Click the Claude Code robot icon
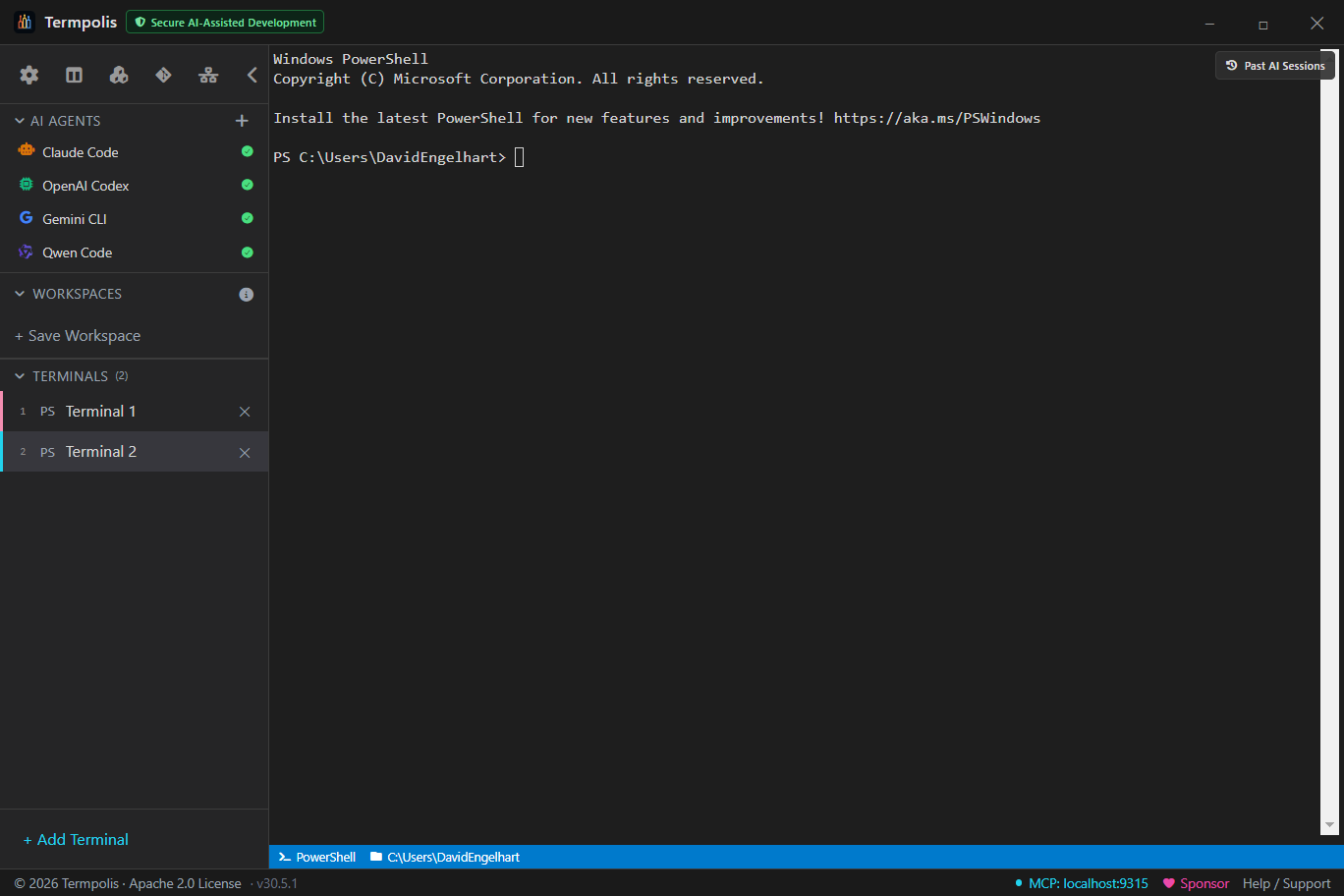This screenshot has width=1344, height=896. pos(27,151)
